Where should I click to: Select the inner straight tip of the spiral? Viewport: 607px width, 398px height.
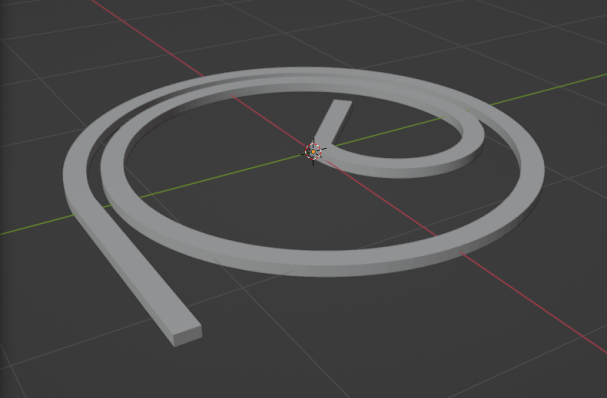[333, 121]
